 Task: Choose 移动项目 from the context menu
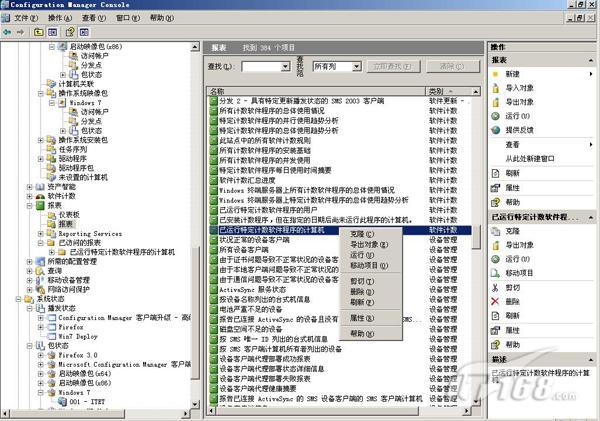369,265
